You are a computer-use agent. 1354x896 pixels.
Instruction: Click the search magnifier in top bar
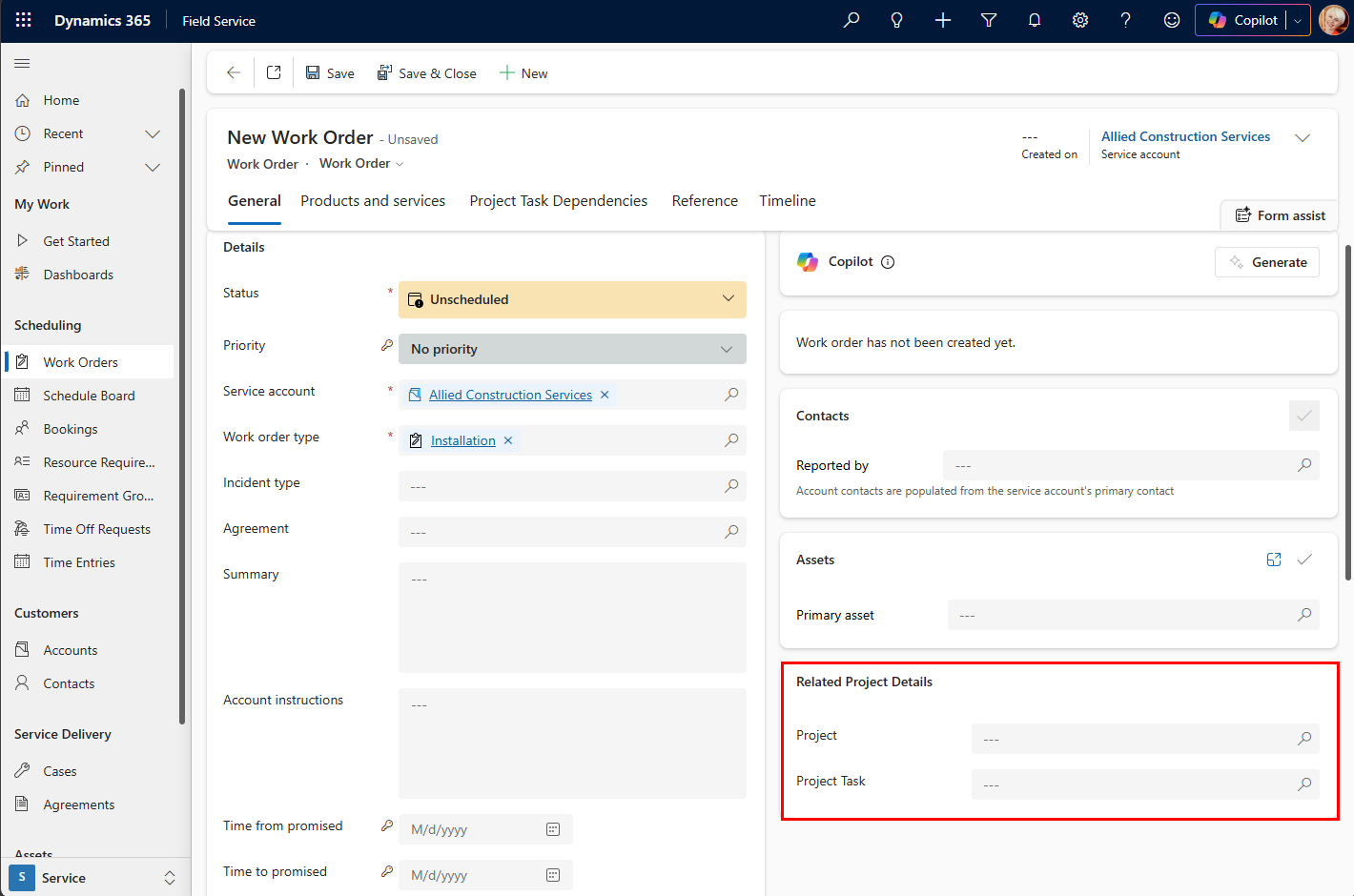tap(851, 20)
